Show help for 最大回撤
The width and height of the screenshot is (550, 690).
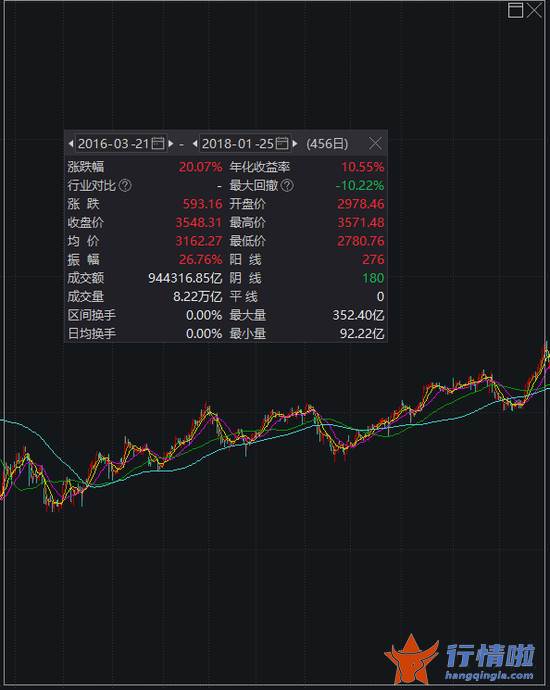point(287,185)
